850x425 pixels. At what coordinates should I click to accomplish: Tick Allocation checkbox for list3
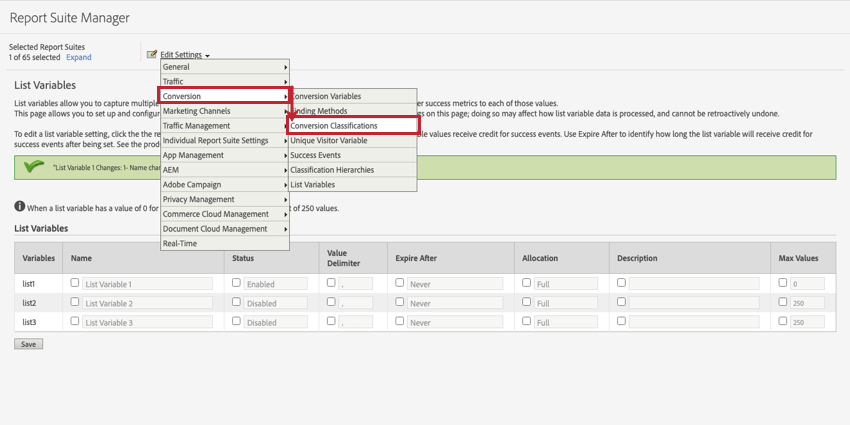pos(526,321)
